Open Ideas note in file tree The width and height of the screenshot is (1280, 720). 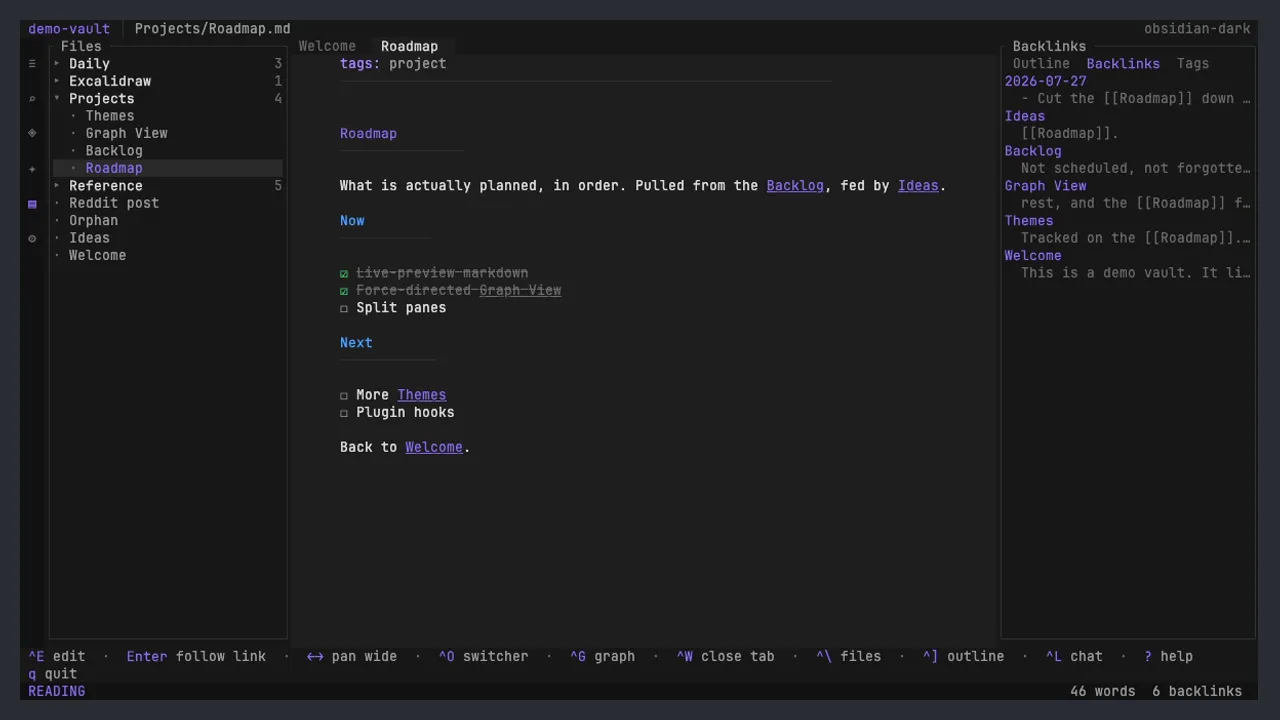[90, 238]
